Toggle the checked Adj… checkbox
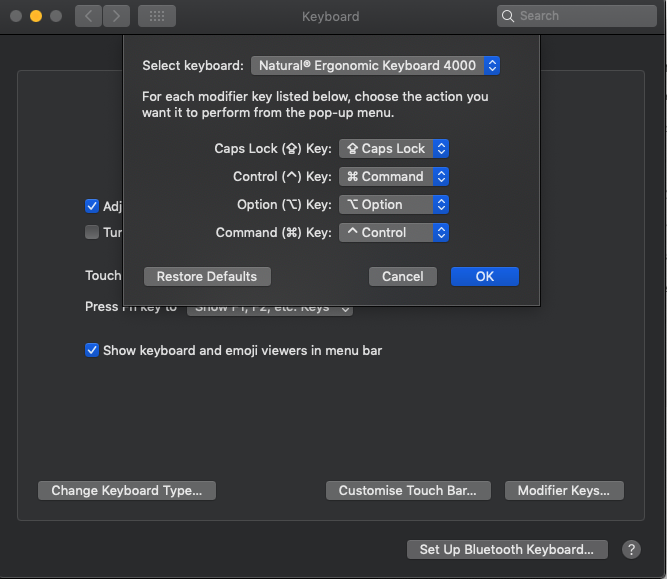The width and height of the screenshot is (667, 579). [x=92, y=206]
